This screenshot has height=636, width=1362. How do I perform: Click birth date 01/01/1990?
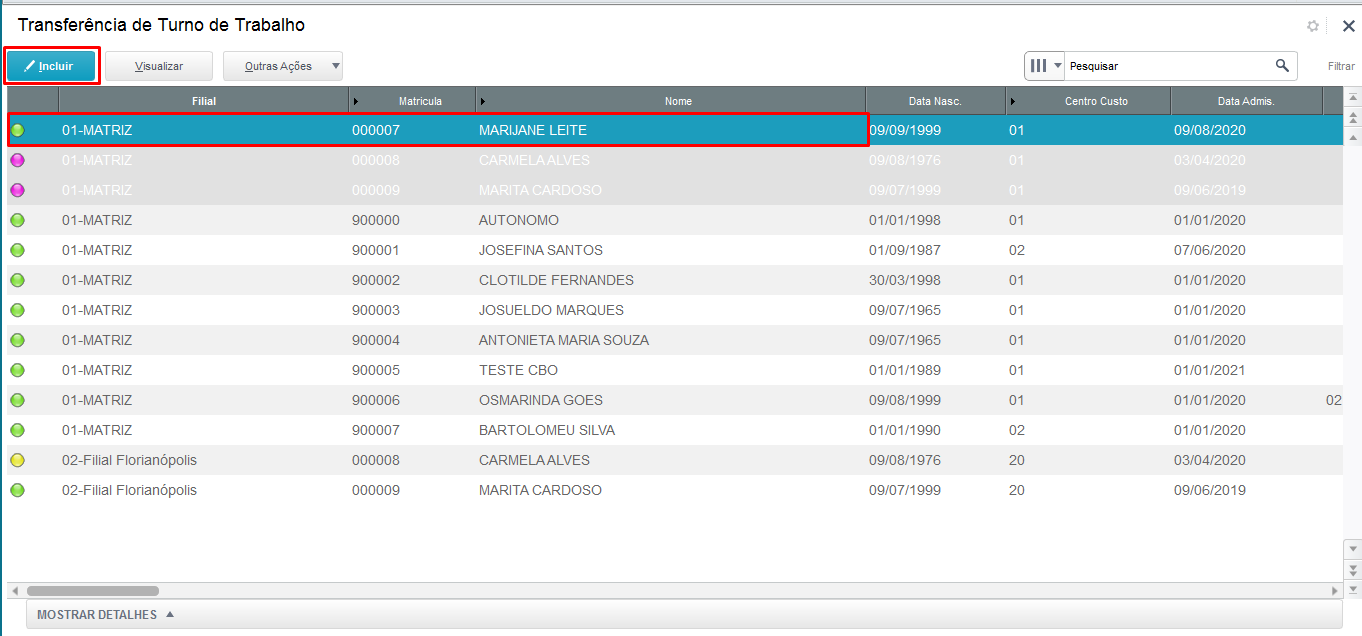(x=905, y=430)
